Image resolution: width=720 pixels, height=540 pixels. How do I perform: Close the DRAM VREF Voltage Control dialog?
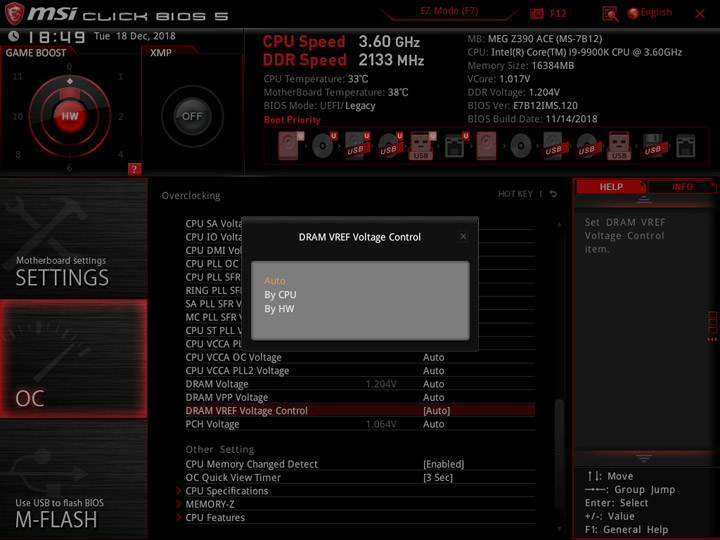pyautogui.click(x=463, y=236)
